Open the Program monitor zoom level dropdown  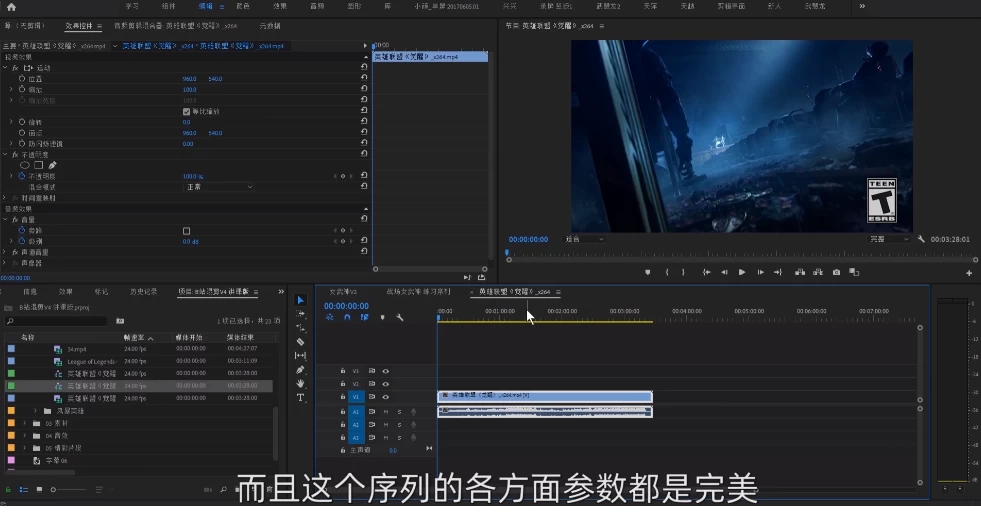[584, 239]
